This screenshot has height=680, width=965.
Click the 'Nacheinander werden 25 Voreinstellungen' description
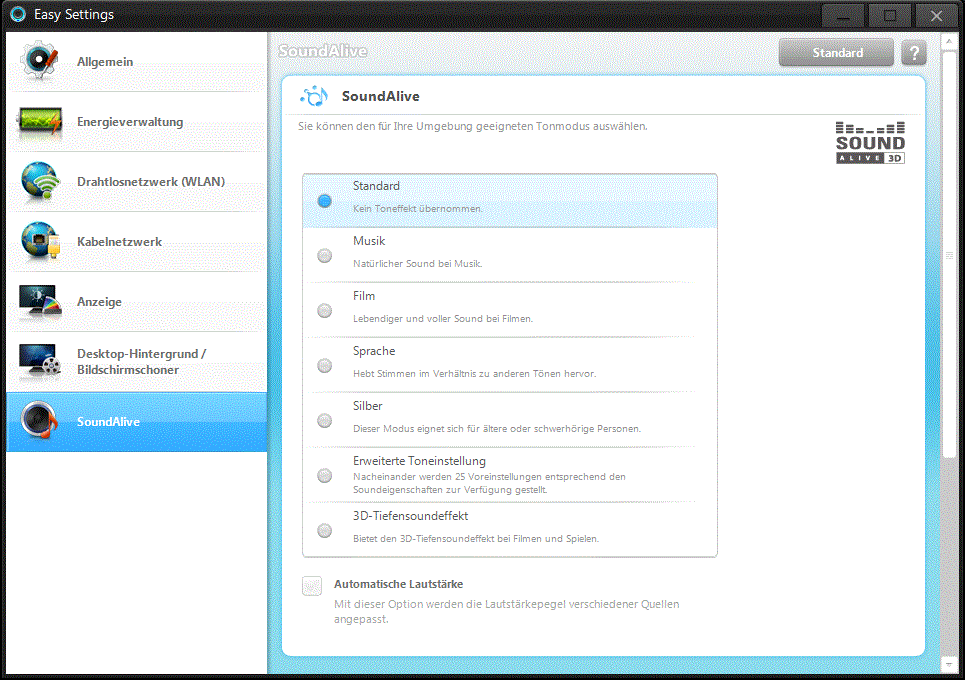[x=489, y=483]
